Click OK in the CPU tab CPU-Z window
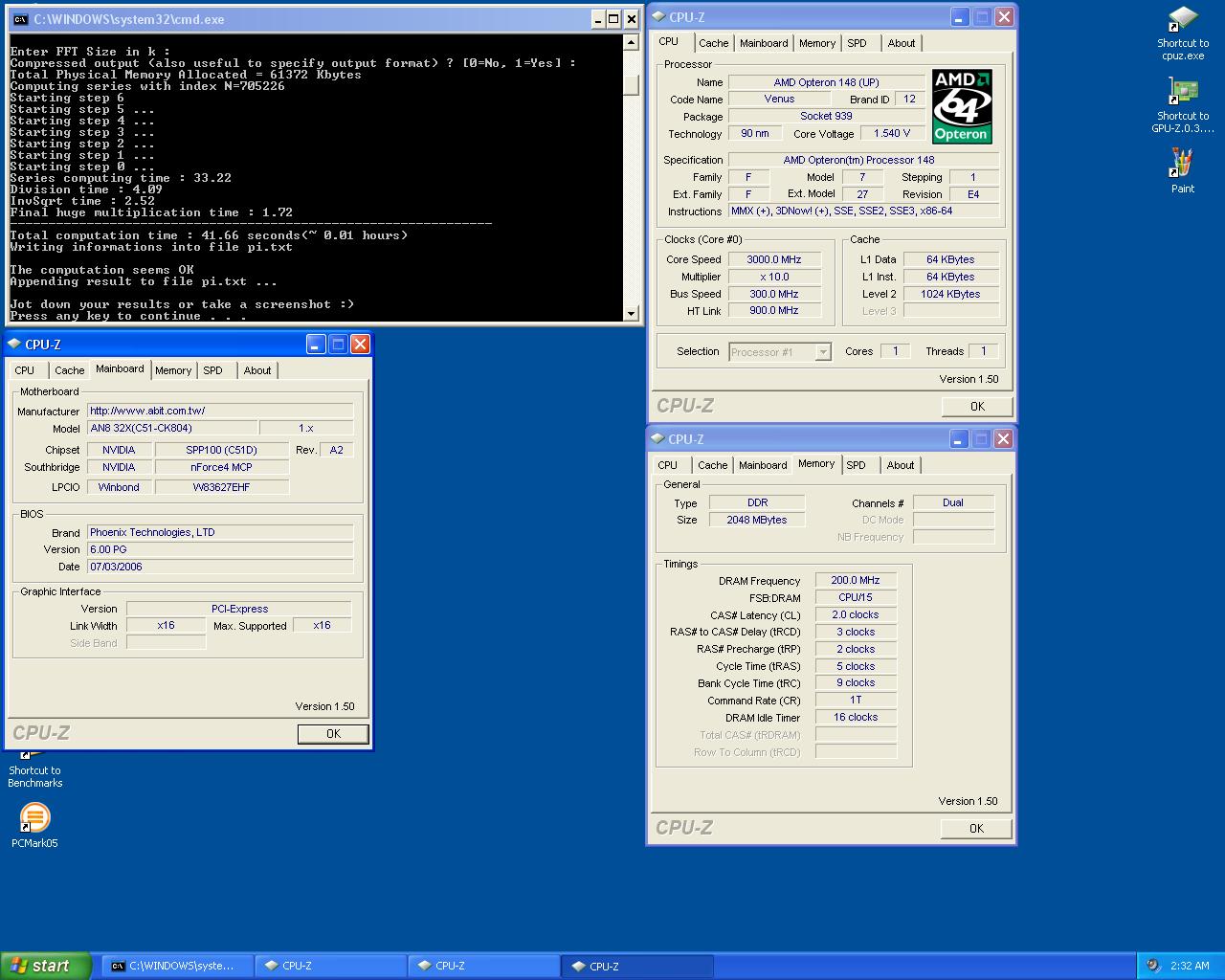 [977, 407]
